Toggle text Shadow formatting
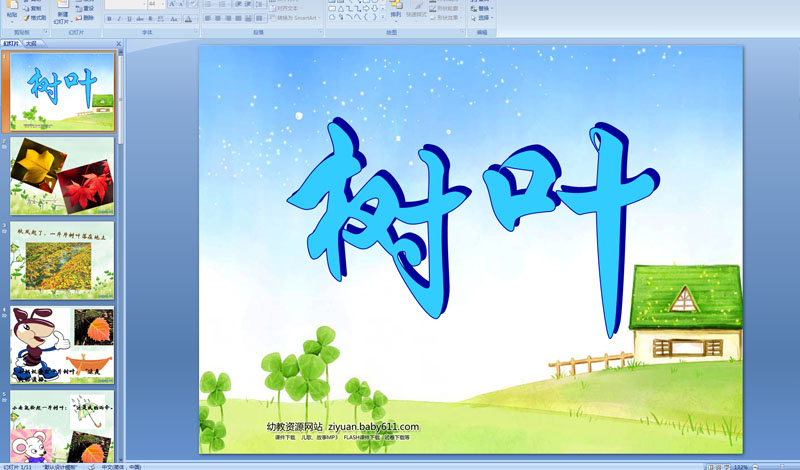The height and width of the screenshot is (470, 800). tap(151, 19)
